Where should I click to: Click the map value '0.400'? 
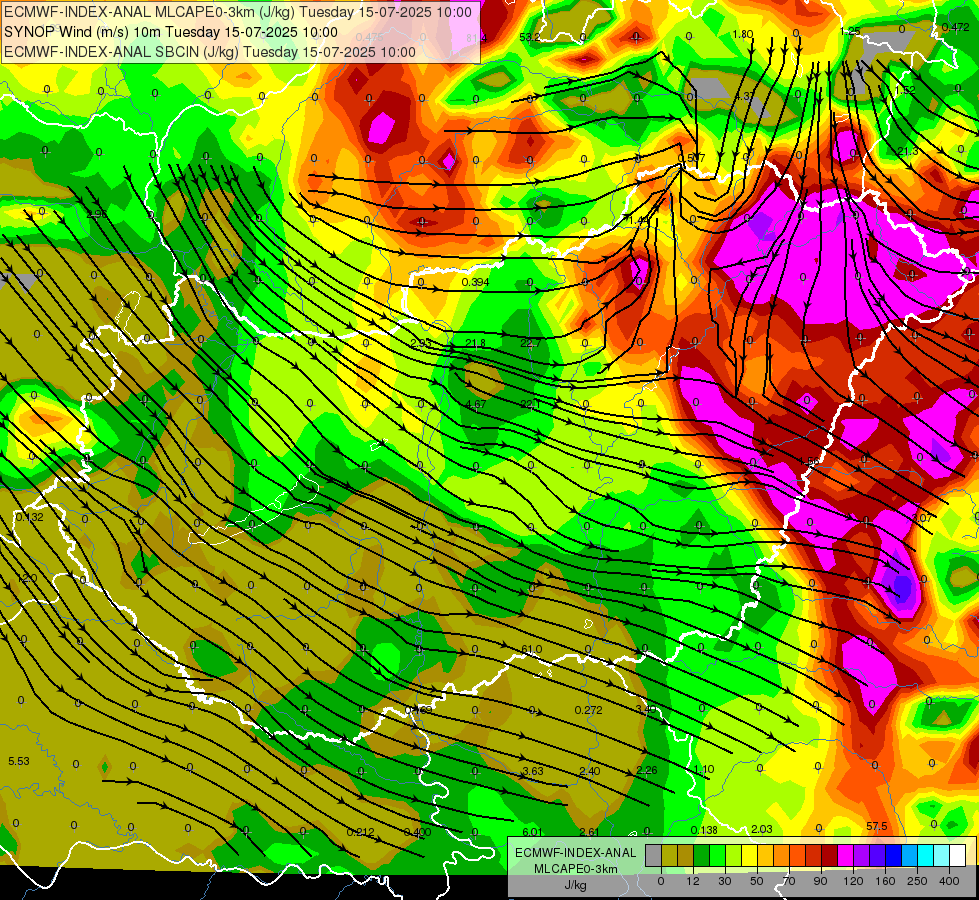click(418, 832)
